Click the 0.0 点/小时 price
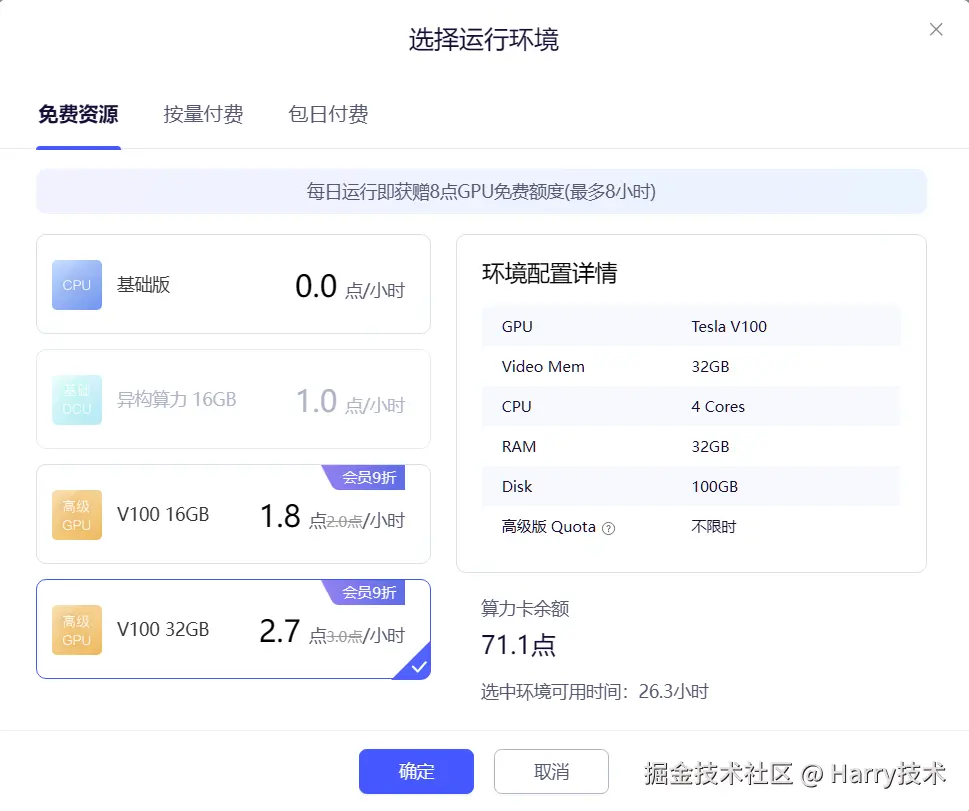The height and width of the screenshot is (811, 969). pyautogui.click(x=350, y=287)
